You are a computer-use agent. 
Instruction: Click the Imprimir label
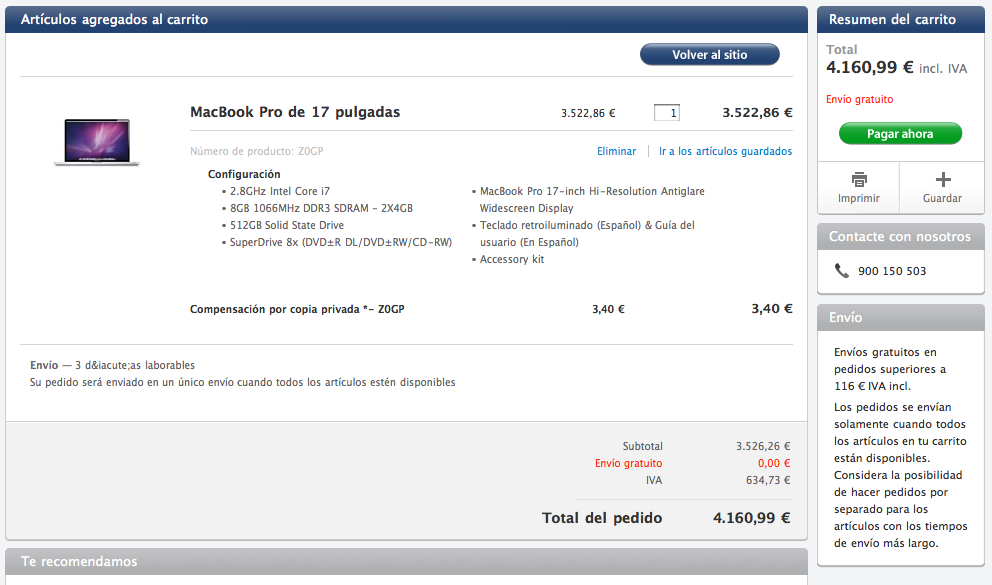[x=859, y=198]
